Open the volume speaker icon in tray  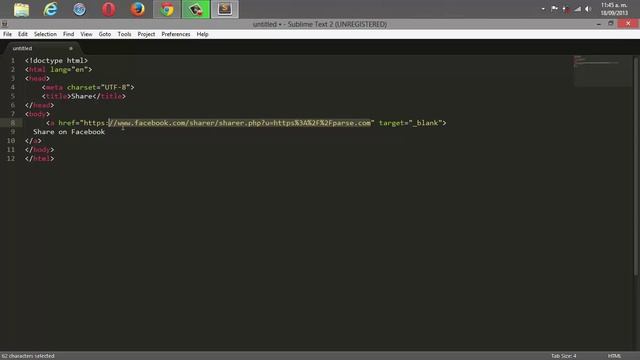588,9
